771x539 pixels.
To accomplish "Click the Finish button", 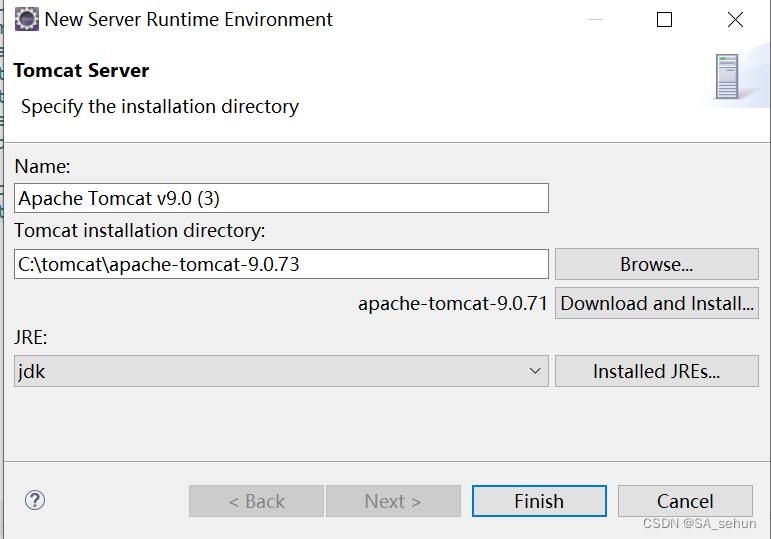I will pyautogui.click(x=539, y=501).
